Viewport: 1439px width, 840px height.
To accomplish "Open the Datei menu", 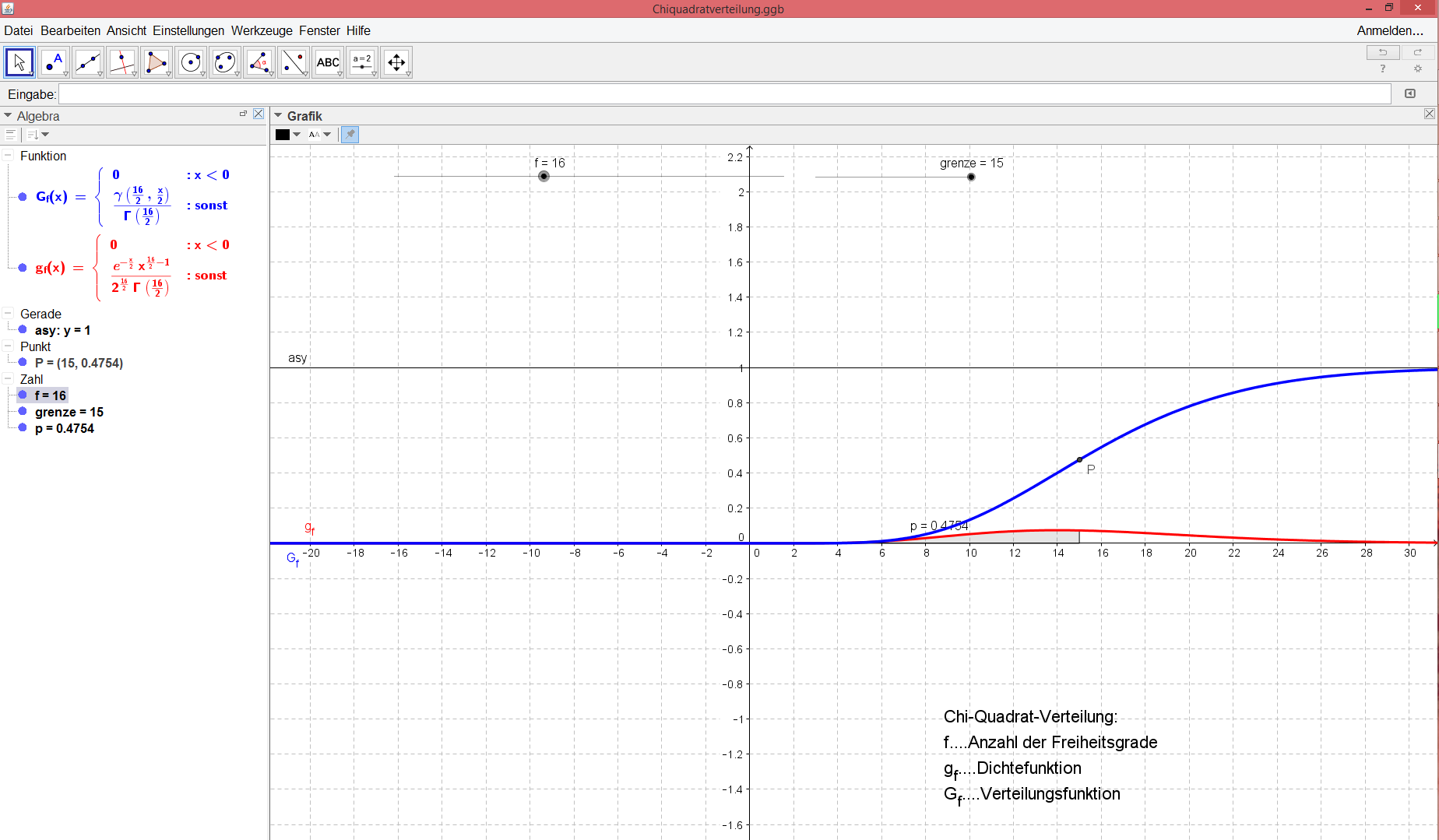I will click(19, 30).
